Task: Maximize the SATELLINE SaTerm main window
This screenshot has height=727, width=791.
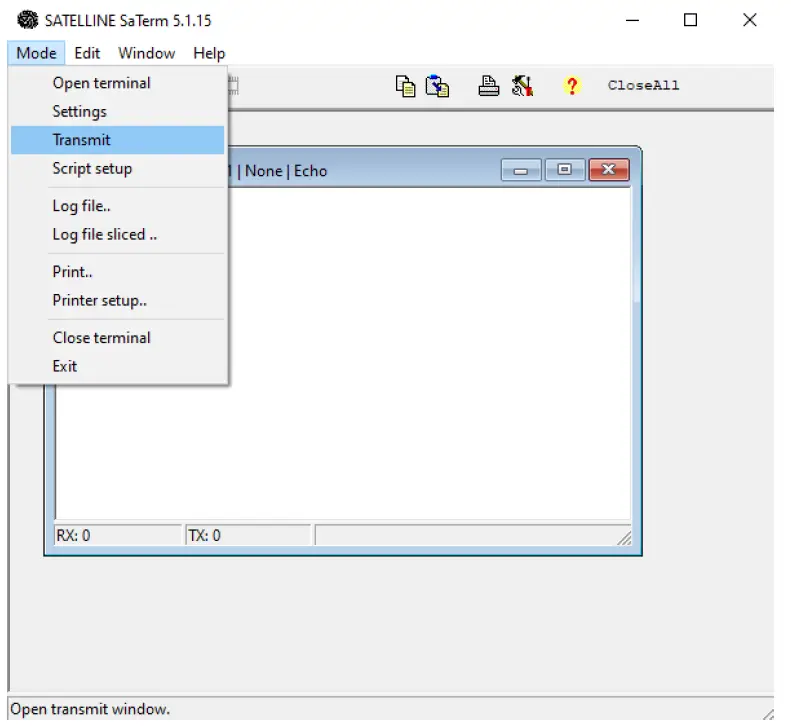Action: (x=691, y=20)
